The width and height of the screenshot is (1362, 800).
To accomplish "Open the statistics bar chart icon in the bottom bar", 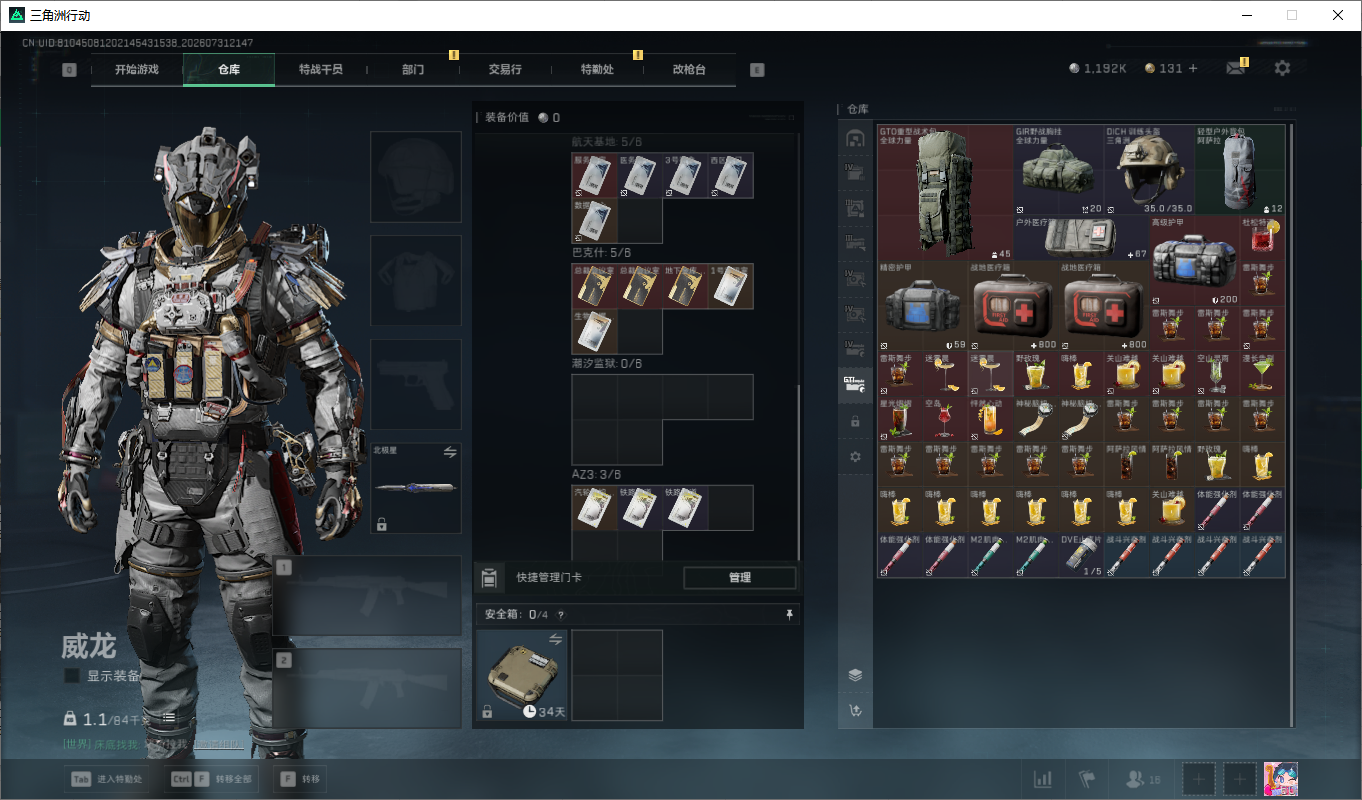I will click(x=1042, y=778).
